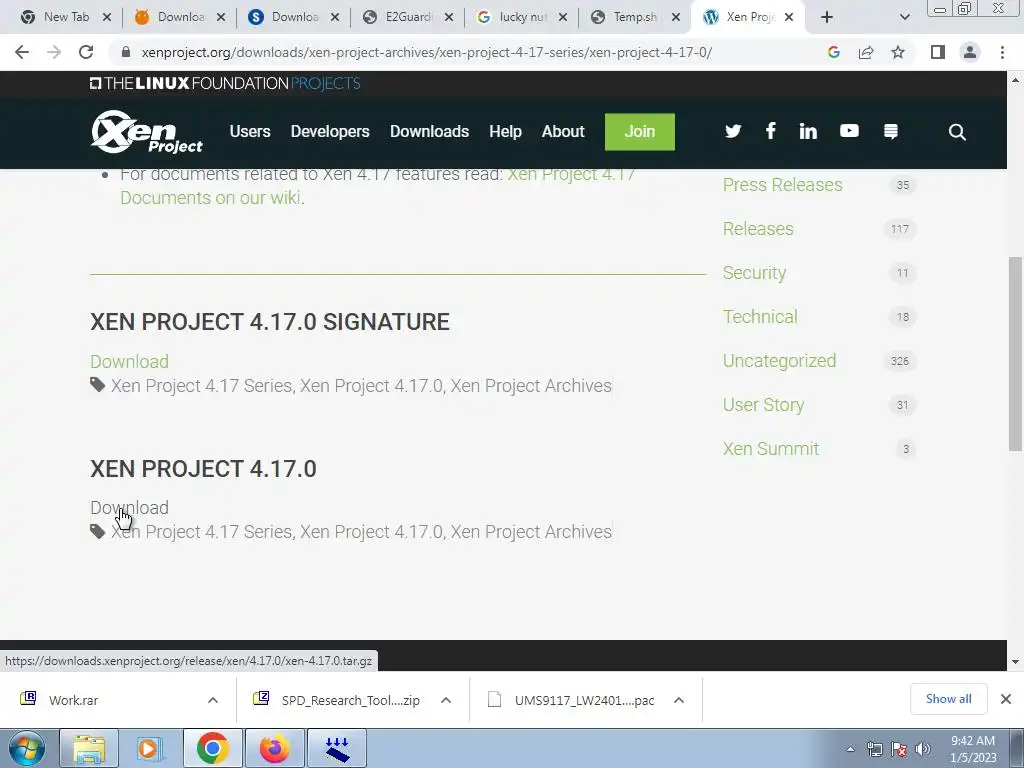Viewport: 1024px width, 768px height.
Task: Open Xen Project LinkedIn icon
Action: point(808,131)
